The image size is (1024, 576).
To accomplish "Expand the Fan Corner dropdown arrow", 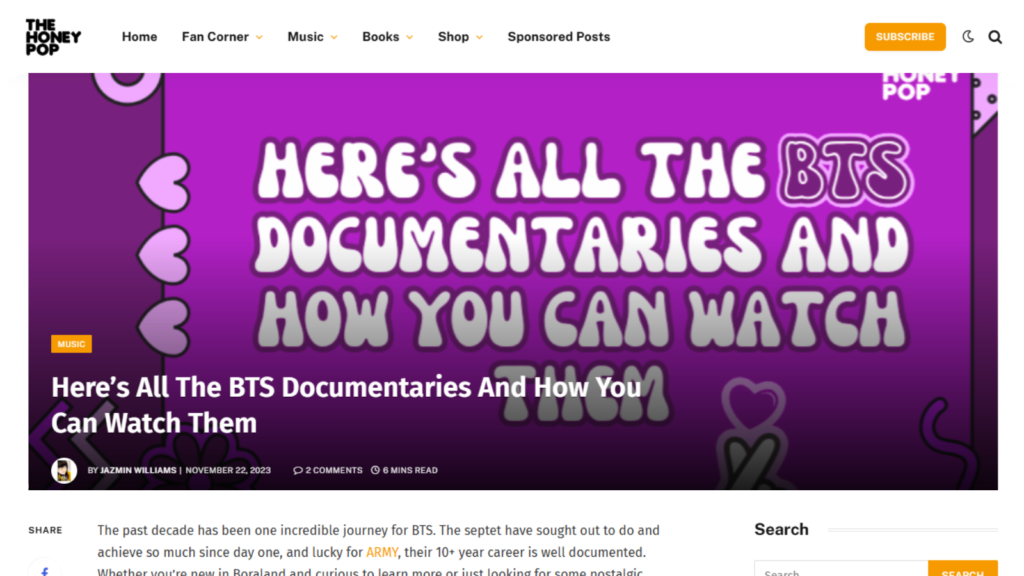I will pos(259,37).
